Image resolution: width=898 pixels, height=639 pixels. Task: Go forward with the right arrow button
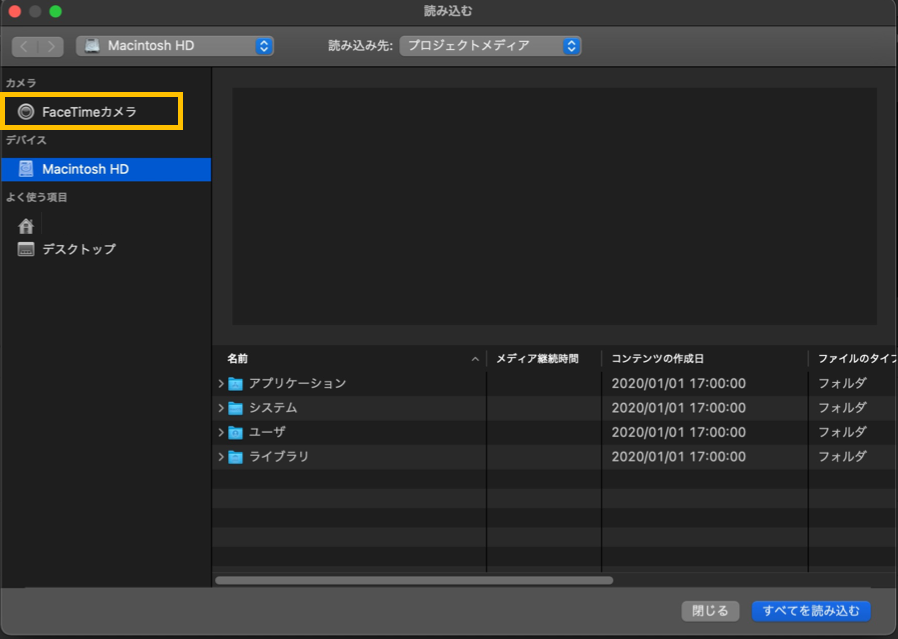tap(50, 46)
